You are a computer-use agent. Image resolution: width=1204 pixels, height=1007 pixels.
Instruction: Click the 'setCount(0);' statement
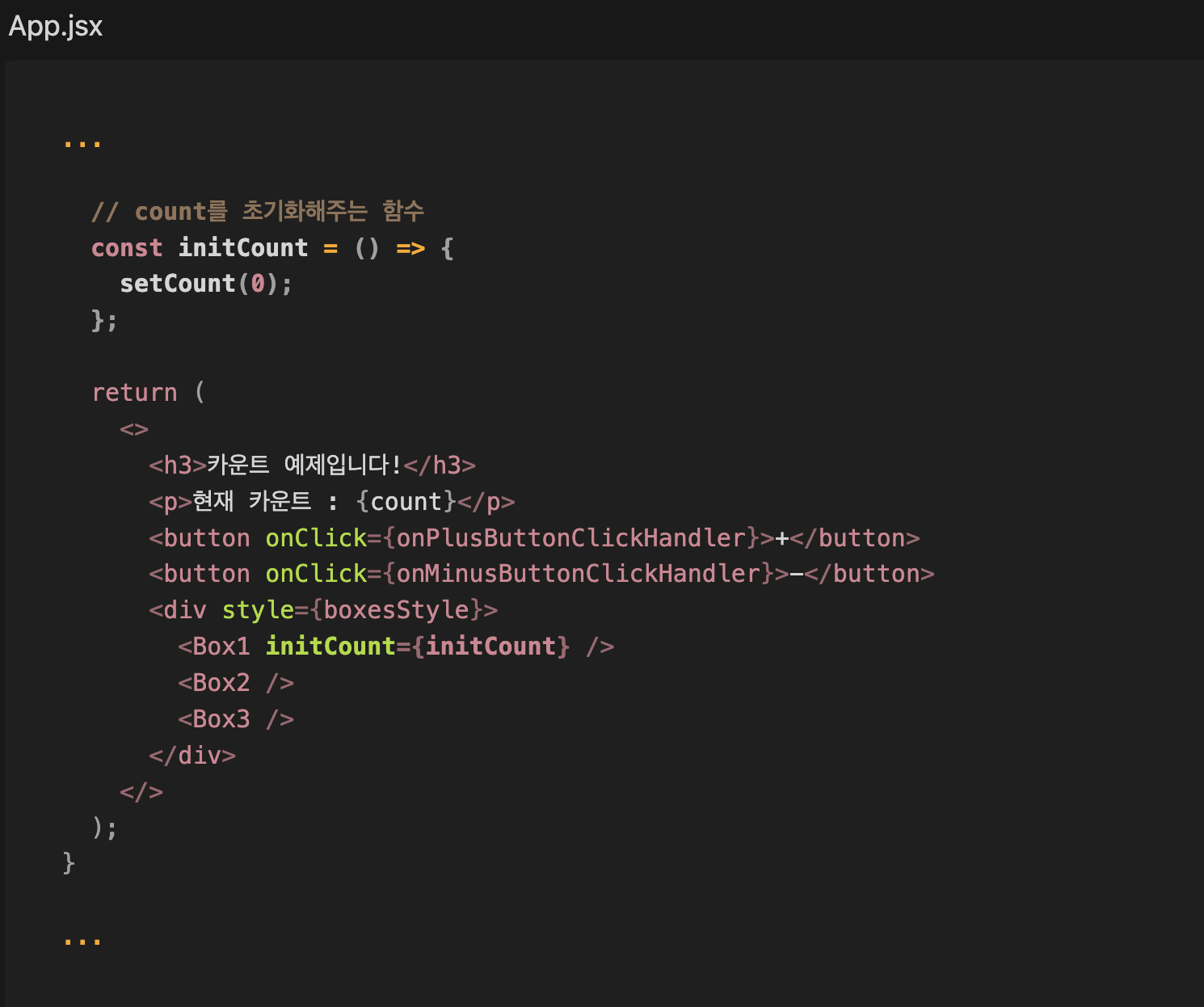[206, 284]
